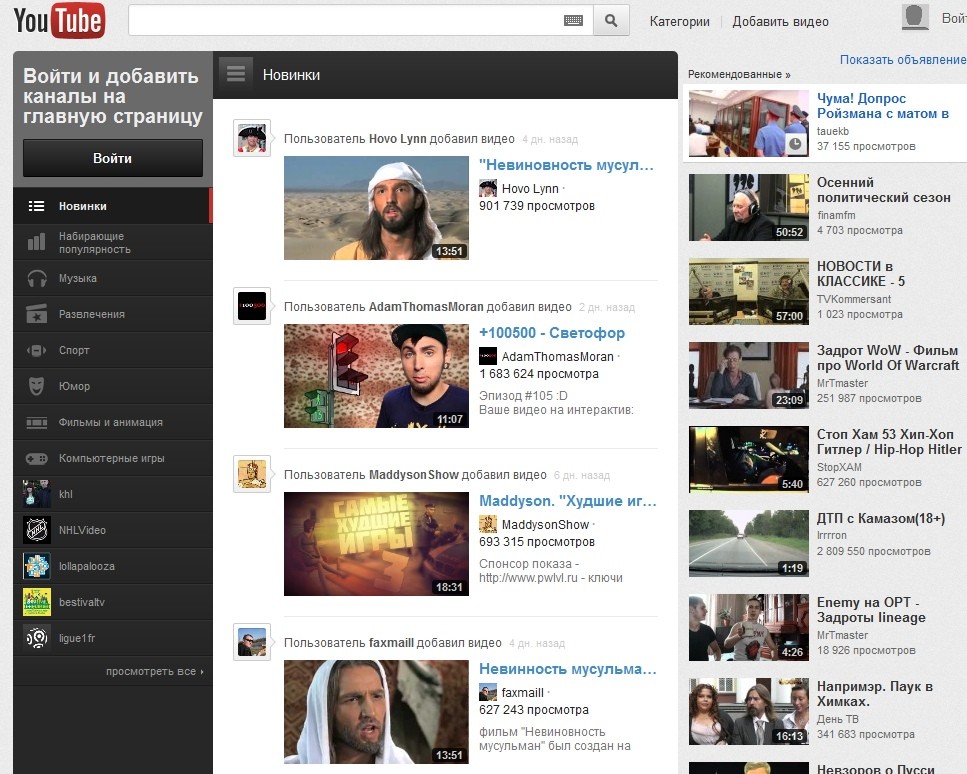Click MaddysonShow's channel avatar in the feed
Image resolution: width=967 pixels, height=774 pixels.
(x=252, y=474)
